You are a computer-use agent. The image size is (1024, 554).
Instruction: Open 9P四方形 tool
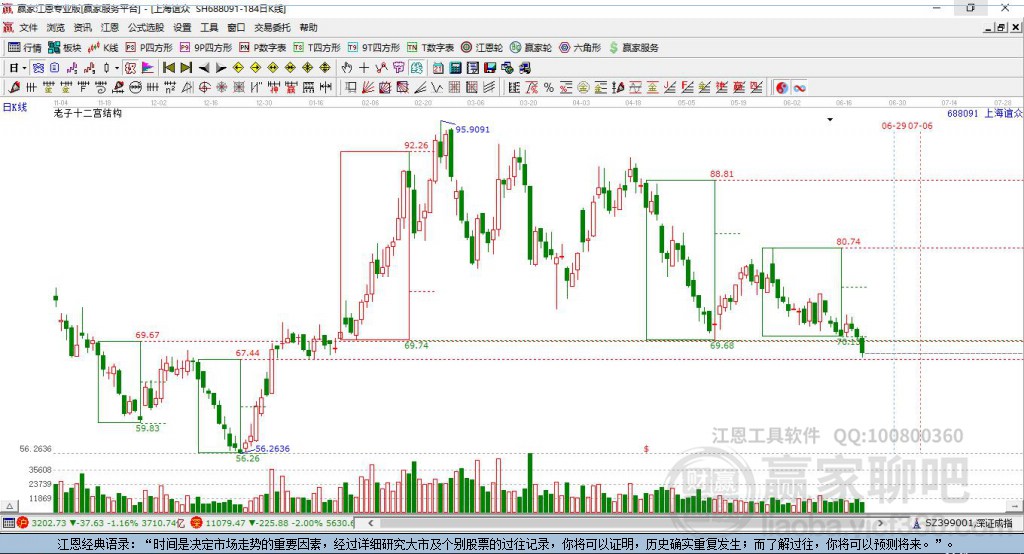click(x=206, y=48)
